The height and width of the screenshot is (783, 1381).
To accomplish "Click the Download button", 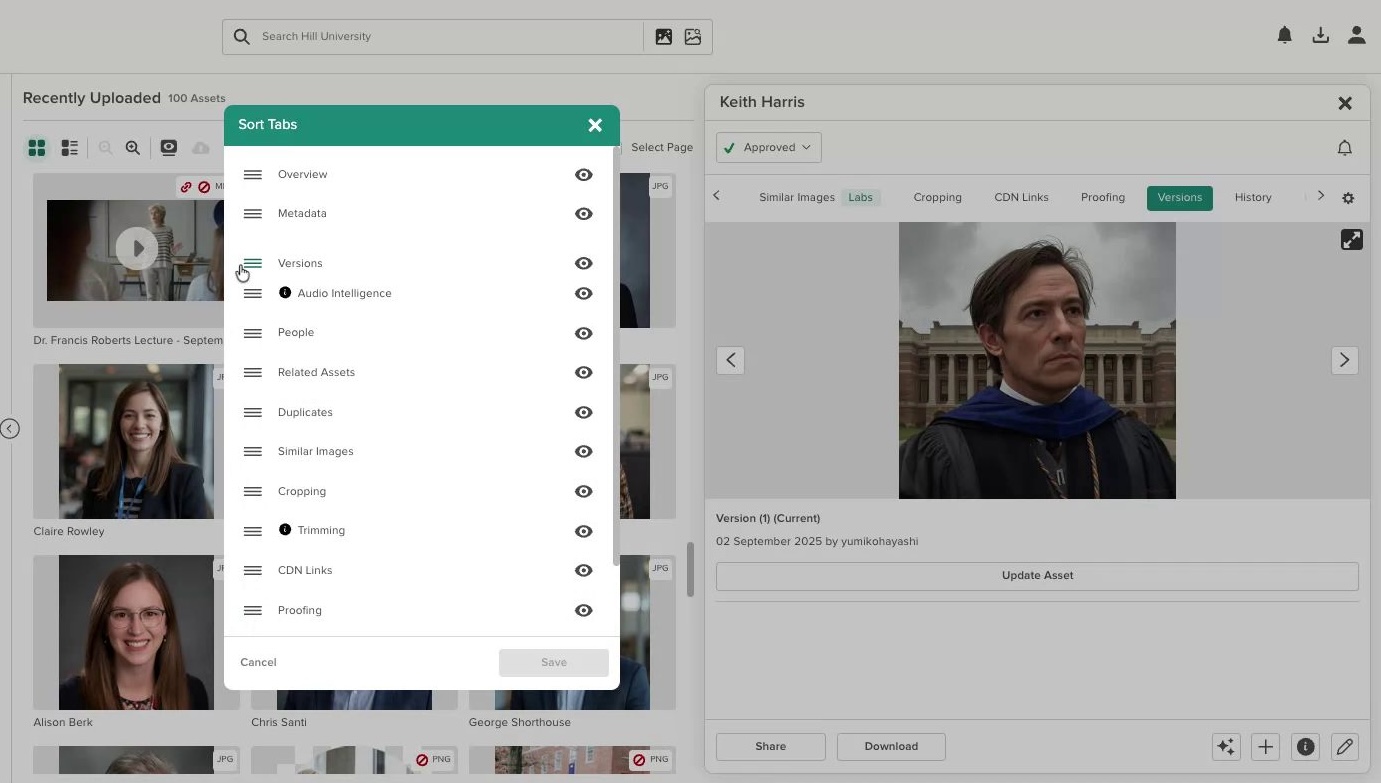I will (x=891, y=747).
